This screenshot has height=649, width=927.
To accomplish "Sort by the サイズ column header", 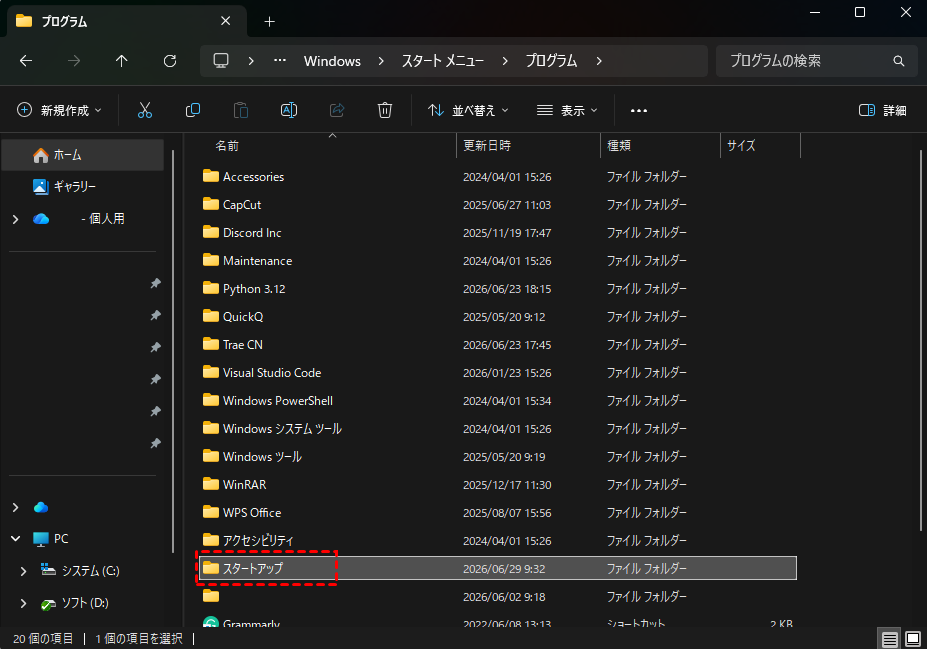I will point(741,146).
